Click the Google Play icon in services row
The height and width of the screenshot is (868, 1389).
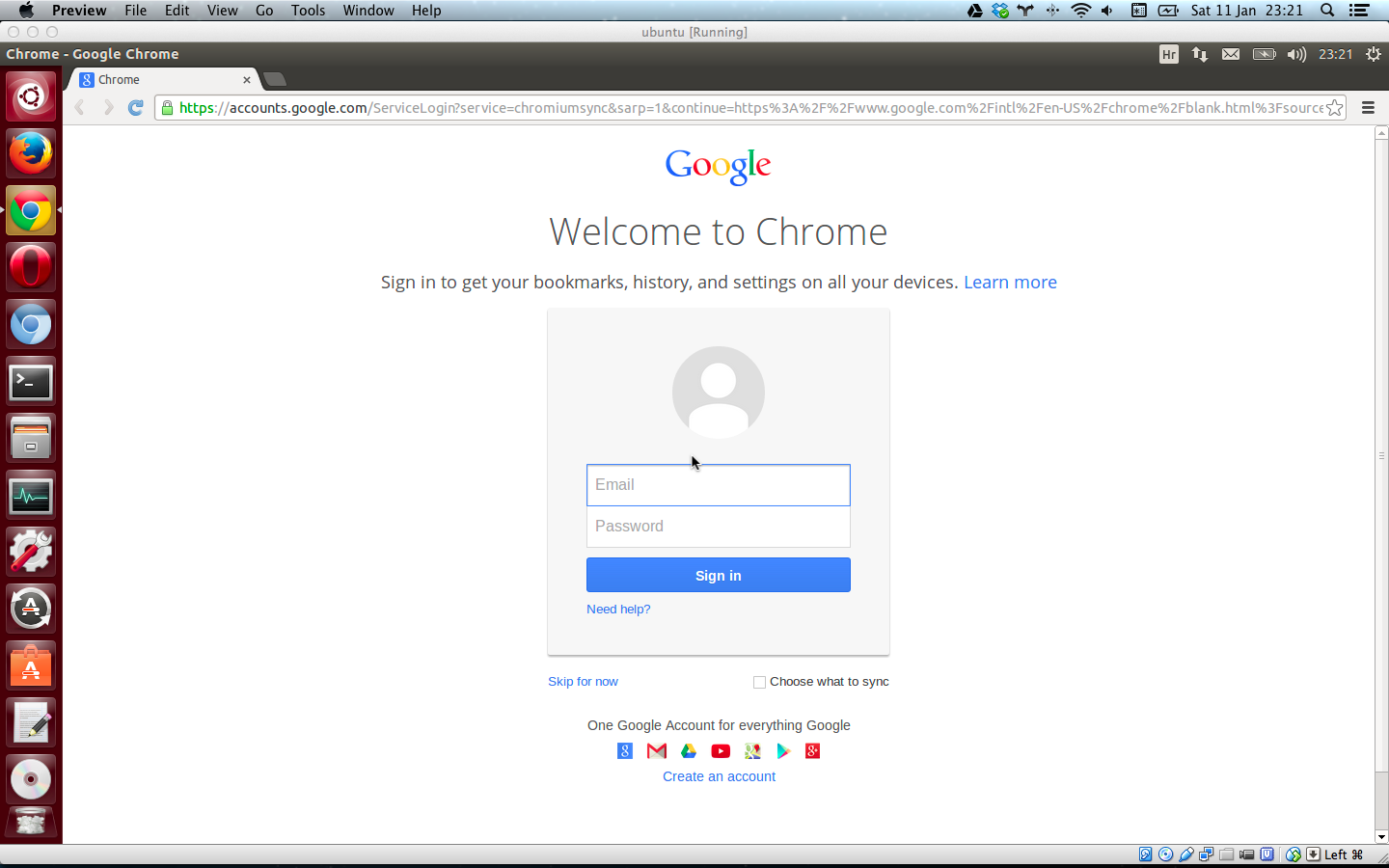(x=783, y=751)
